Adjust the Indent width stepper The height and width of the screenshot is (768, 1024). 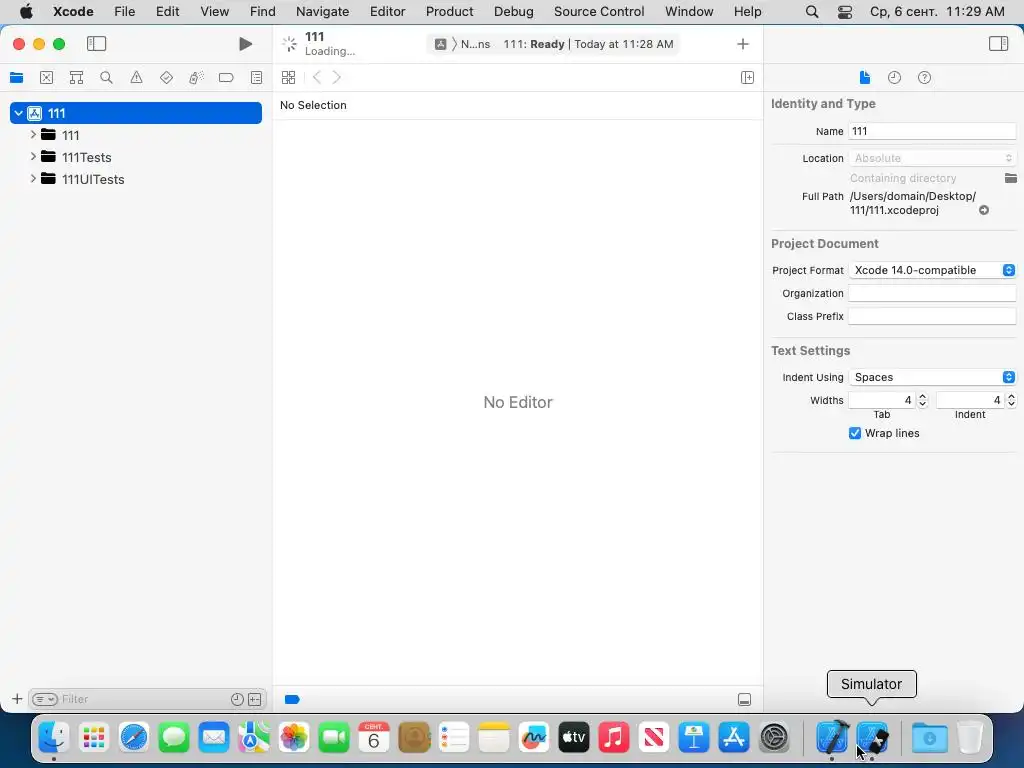[1011, 400]
